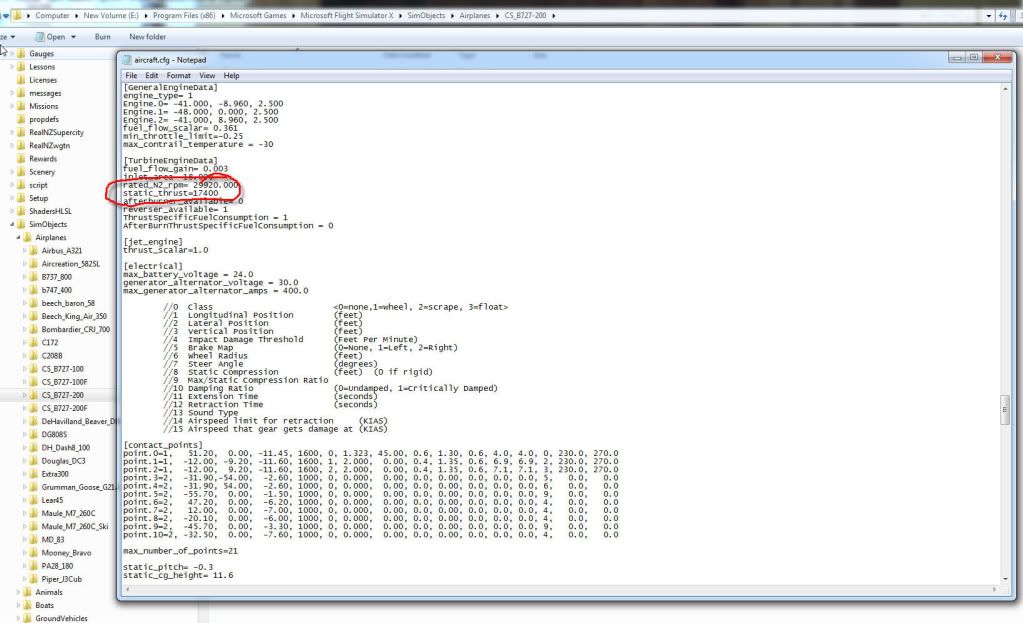The image size is (1023, 623).
Task: Click the Burn button in Explorer toolbar
Action: tap(102, 37)
